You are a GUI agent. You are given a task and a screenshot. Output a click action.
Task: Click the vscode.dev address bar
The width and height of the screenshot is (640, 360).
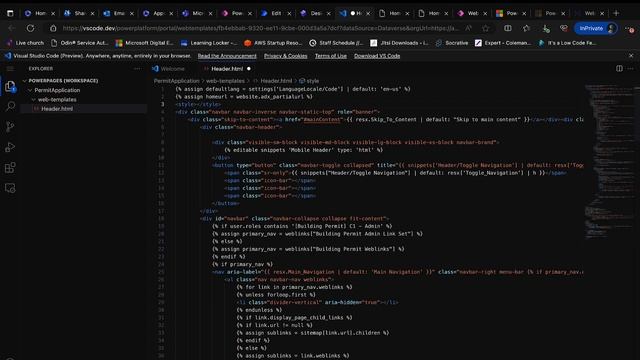[260, 28]
